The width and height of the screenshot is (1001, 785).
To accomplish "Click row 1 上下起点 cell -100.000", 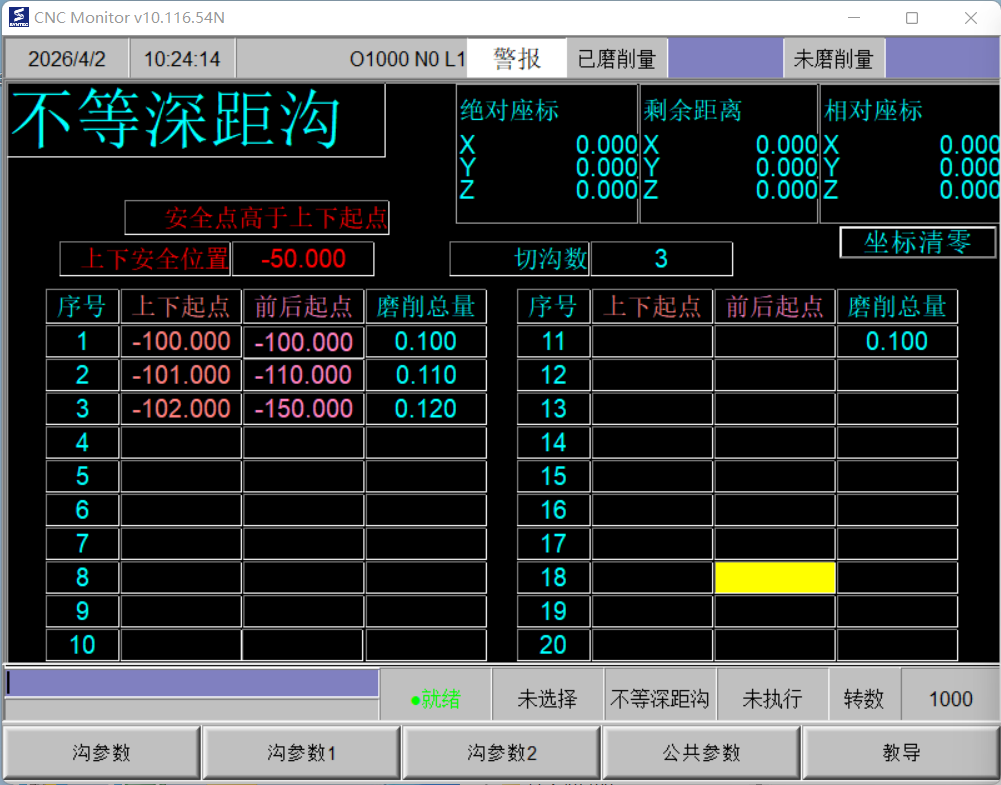I will (181, 342).
